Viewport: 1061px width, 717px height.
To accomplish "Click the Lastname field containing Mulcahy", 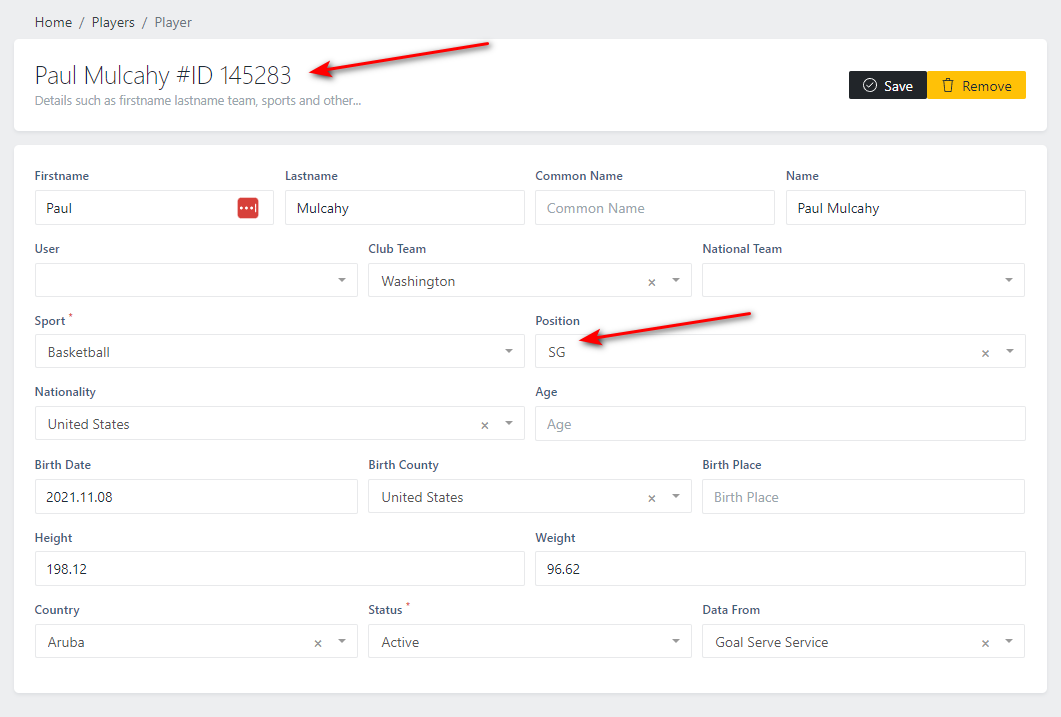I will pos(405,208).
